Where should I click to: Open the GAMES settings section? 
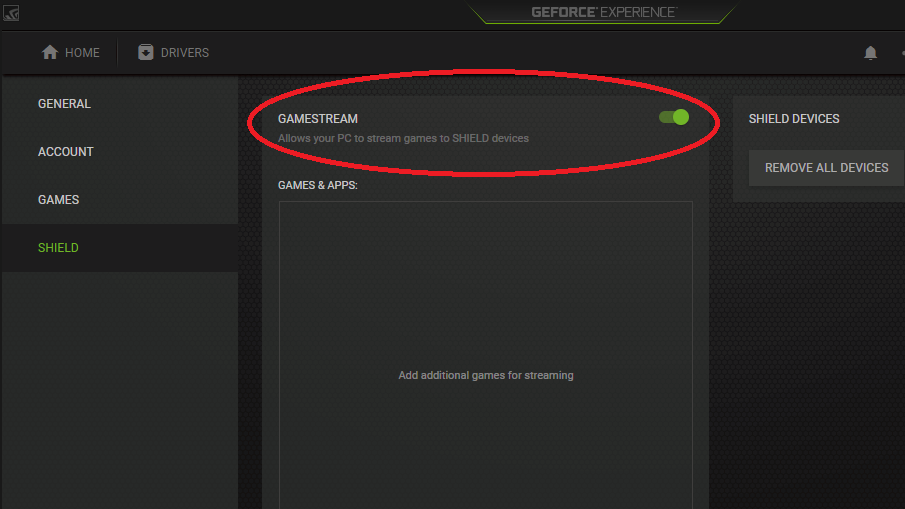point(58,200)
